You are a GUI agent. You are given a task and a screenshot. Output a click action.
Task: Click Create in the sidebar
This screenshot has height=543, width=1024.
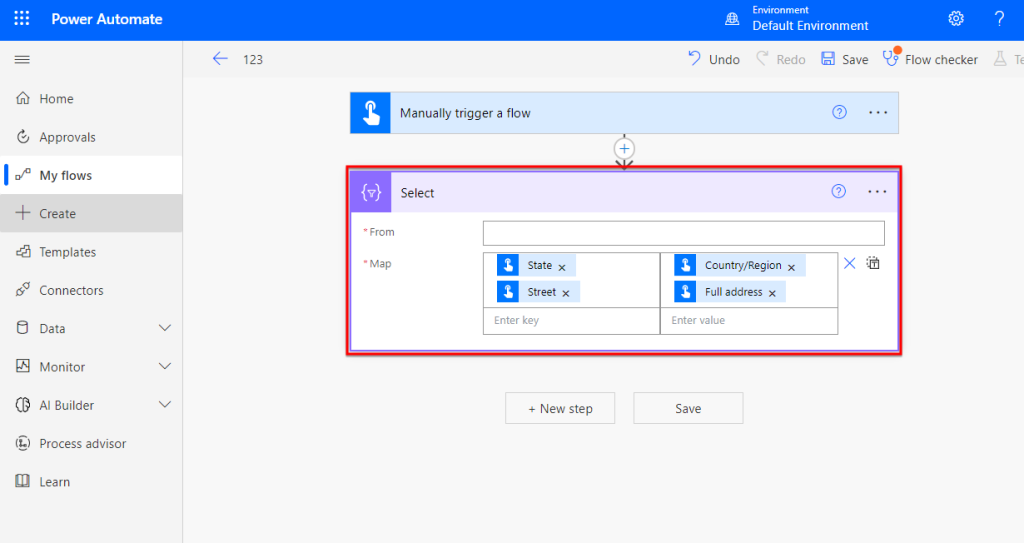click(91, 214)
